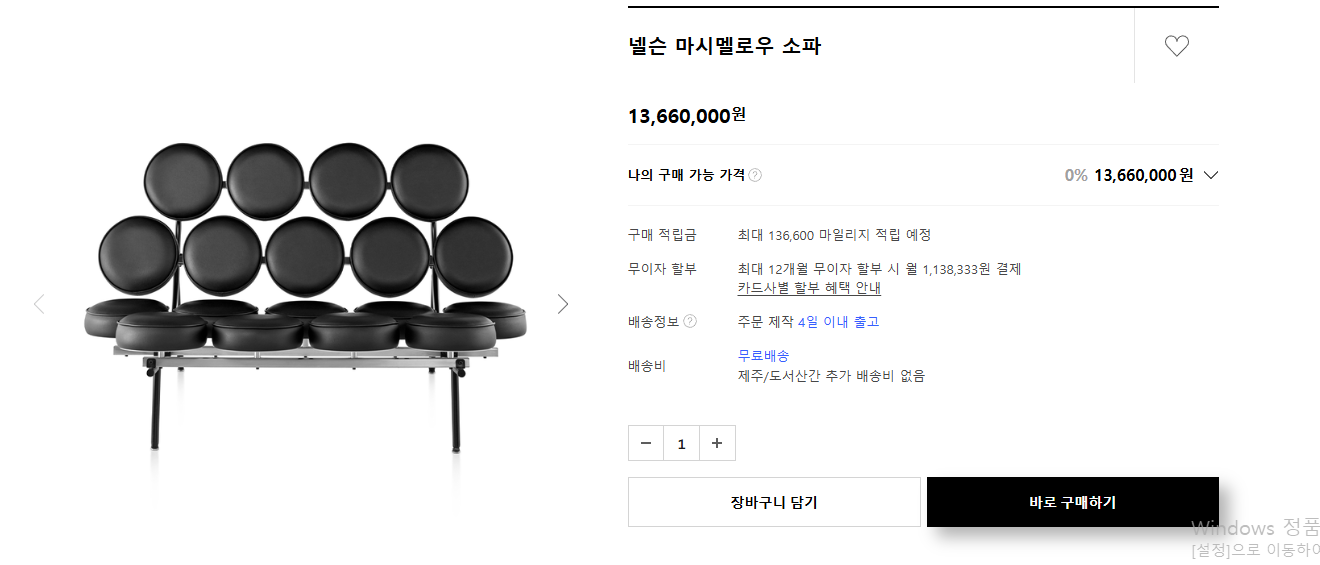The height and width of the screenshot is (565, 1320).
Task: Add to cart with 장바구니 담기
Action: [x=774, y=502]
